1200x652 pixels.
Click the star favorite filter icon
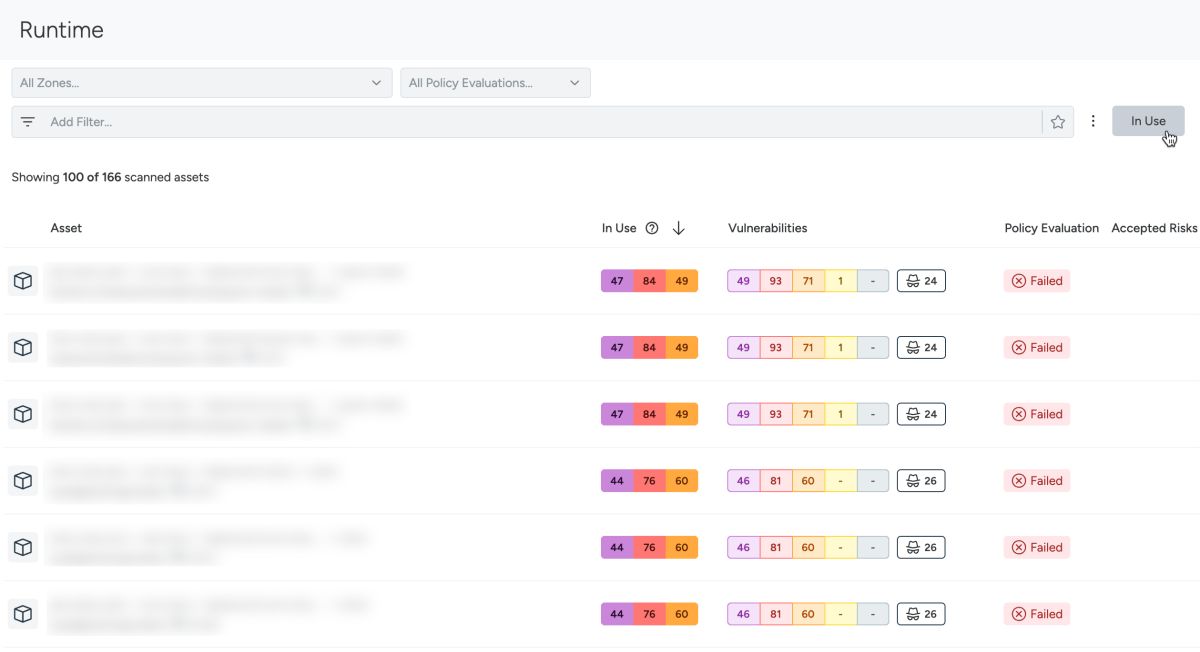pyautogui.click(x=1058, y=122)
